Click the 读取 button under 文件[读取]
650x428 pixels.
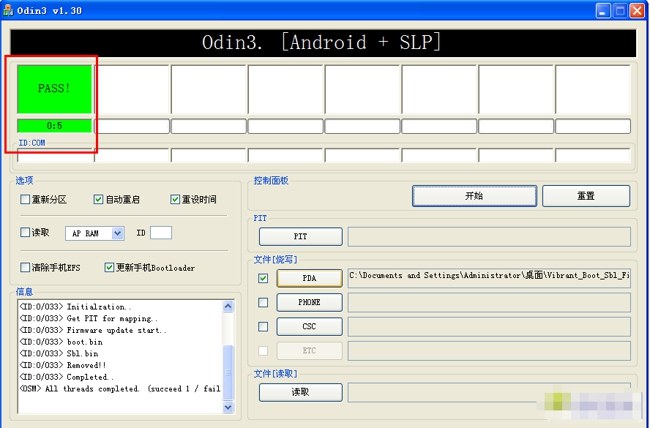301,392
